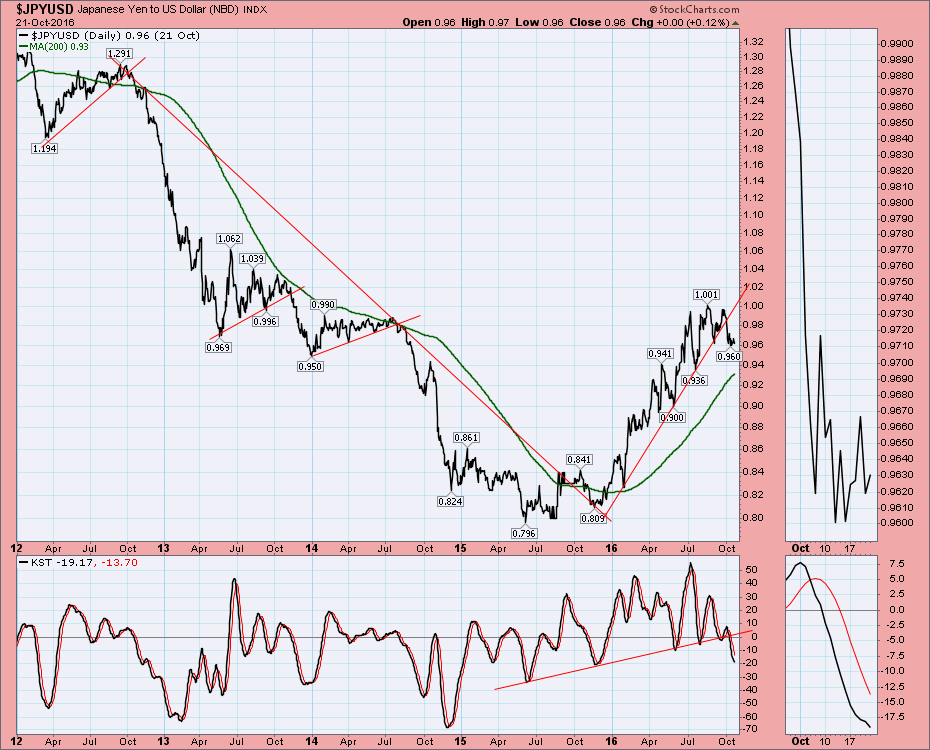The height and width of the screenshot is (750, 930).
Task: Click the $JPYUSD ticker symbol title
Action: 44,9
